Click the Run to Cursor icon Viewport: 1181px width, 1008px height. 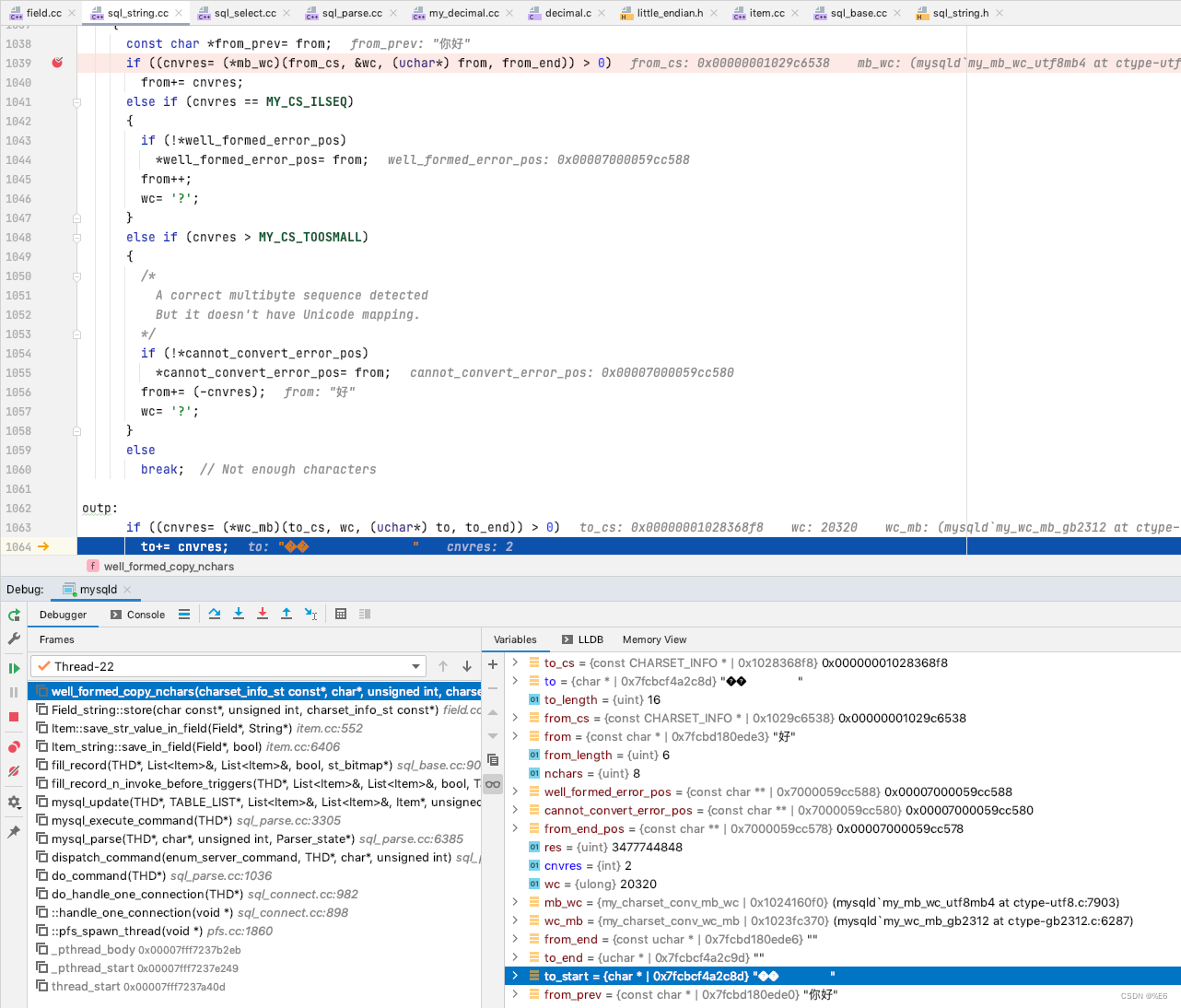tap(311, 614)
